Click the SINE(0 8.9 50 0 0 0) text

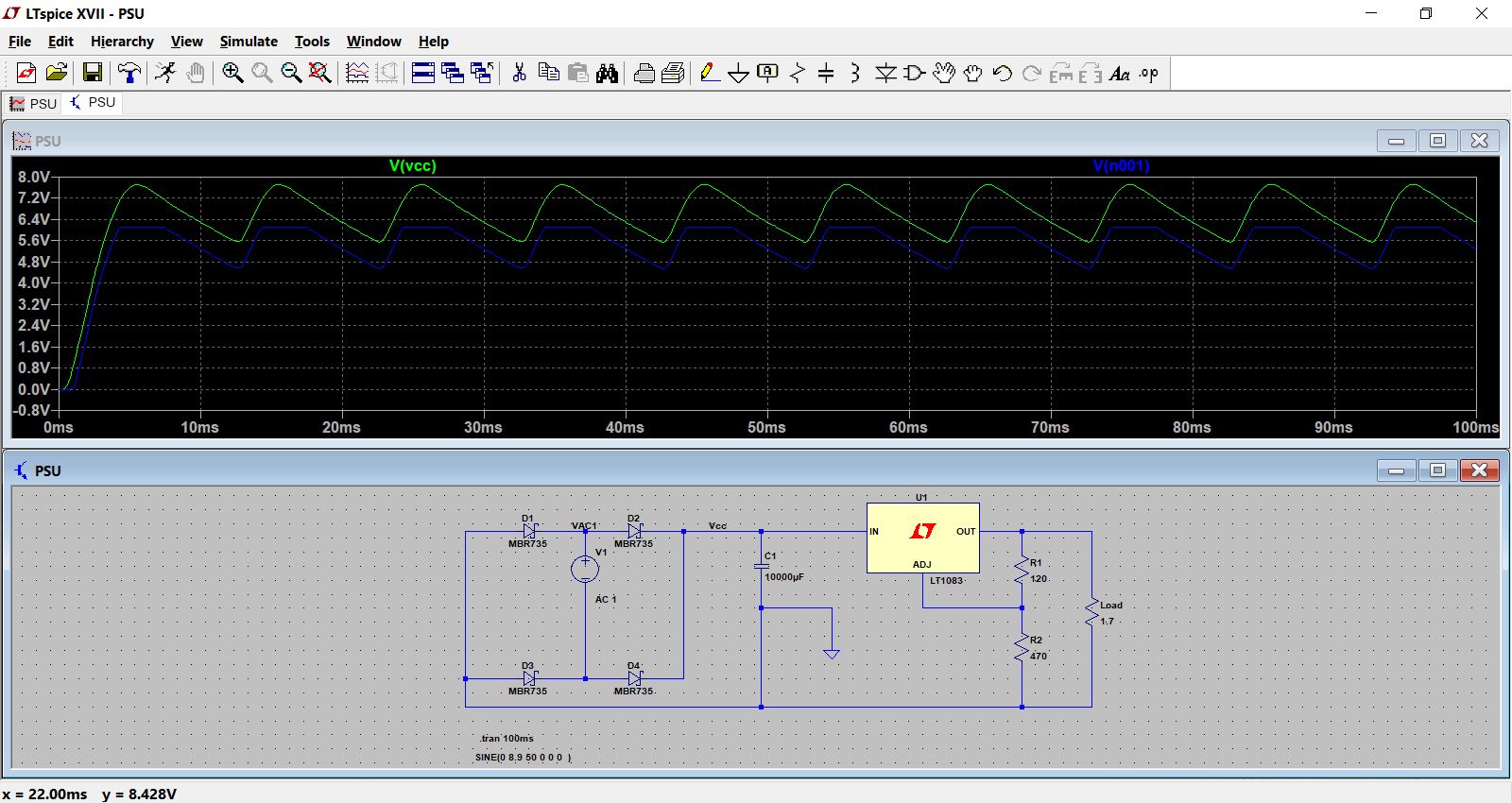click(524, 758)
